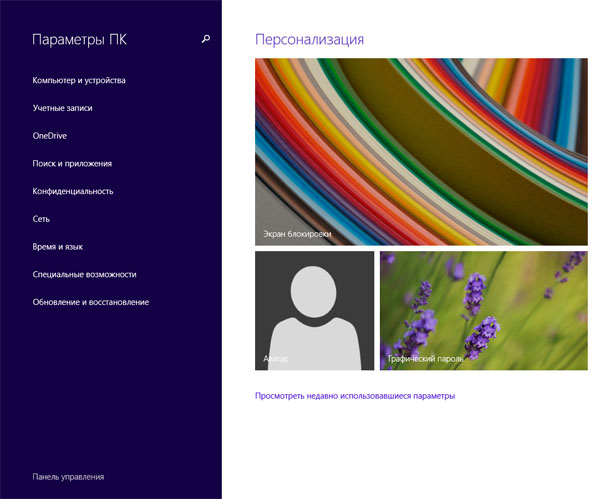Select the Конфиденциальность category
The image size is (600, 499).
[x=73, y=191]
